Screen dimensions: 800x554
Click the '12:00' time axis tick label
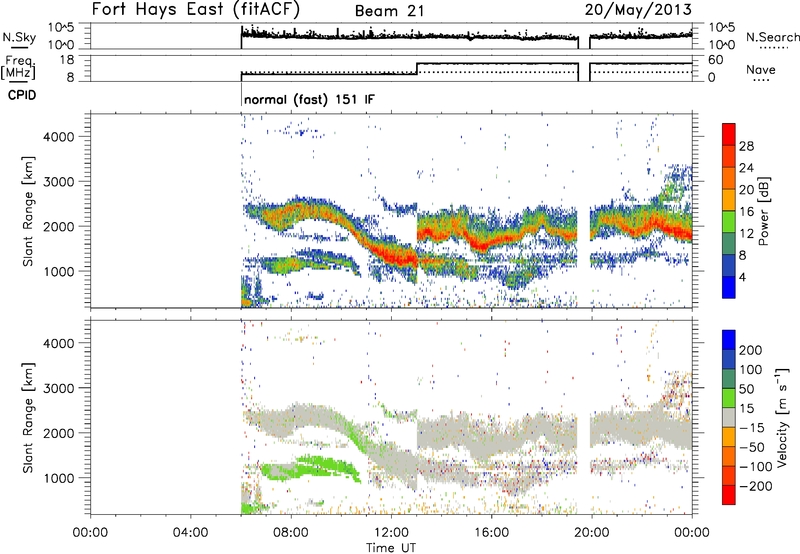click(391, 533)
